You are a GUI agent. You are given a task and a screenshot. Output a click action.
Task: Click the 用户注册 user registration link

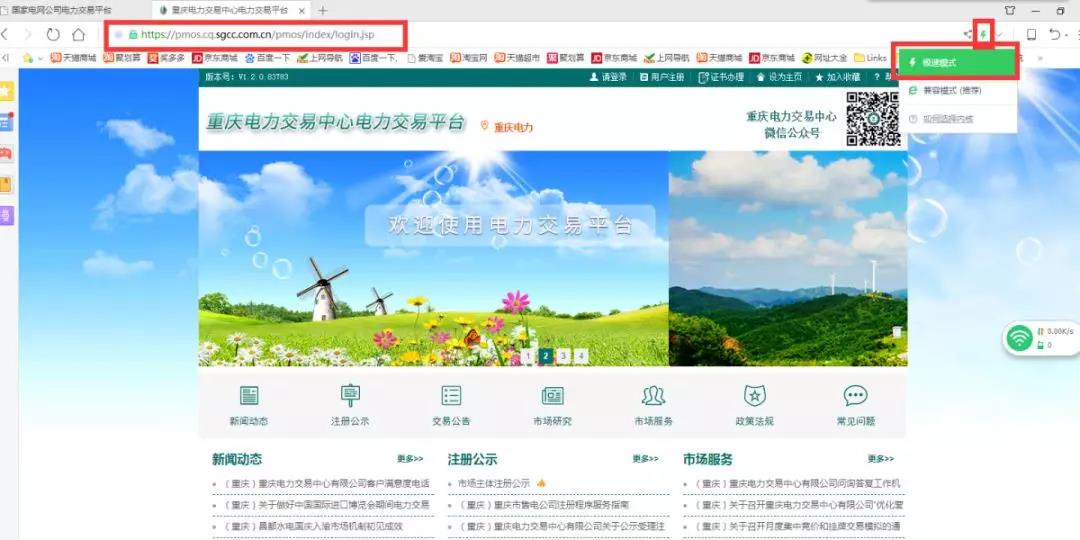(661, 77)
